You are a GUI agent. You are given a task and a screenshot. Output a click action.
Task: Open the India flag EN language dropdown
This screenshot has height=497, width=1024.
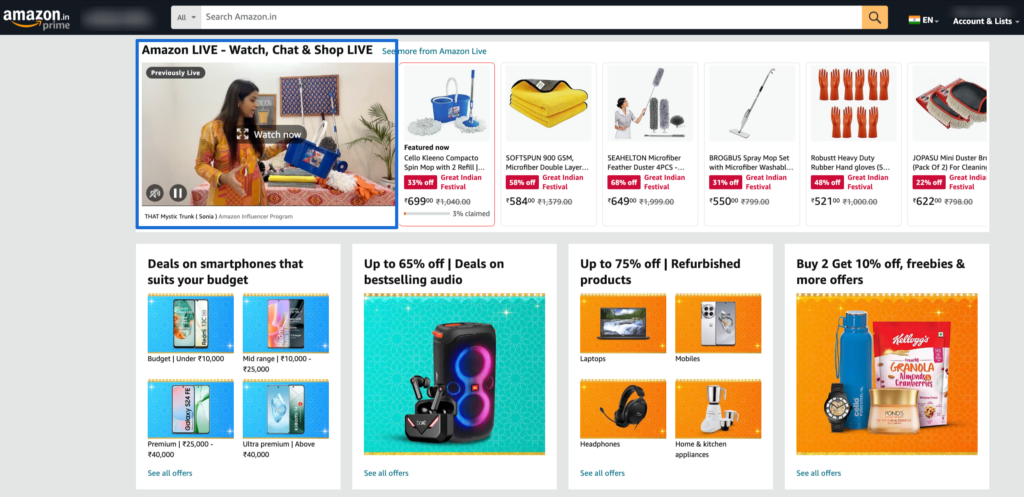(923, 20)
